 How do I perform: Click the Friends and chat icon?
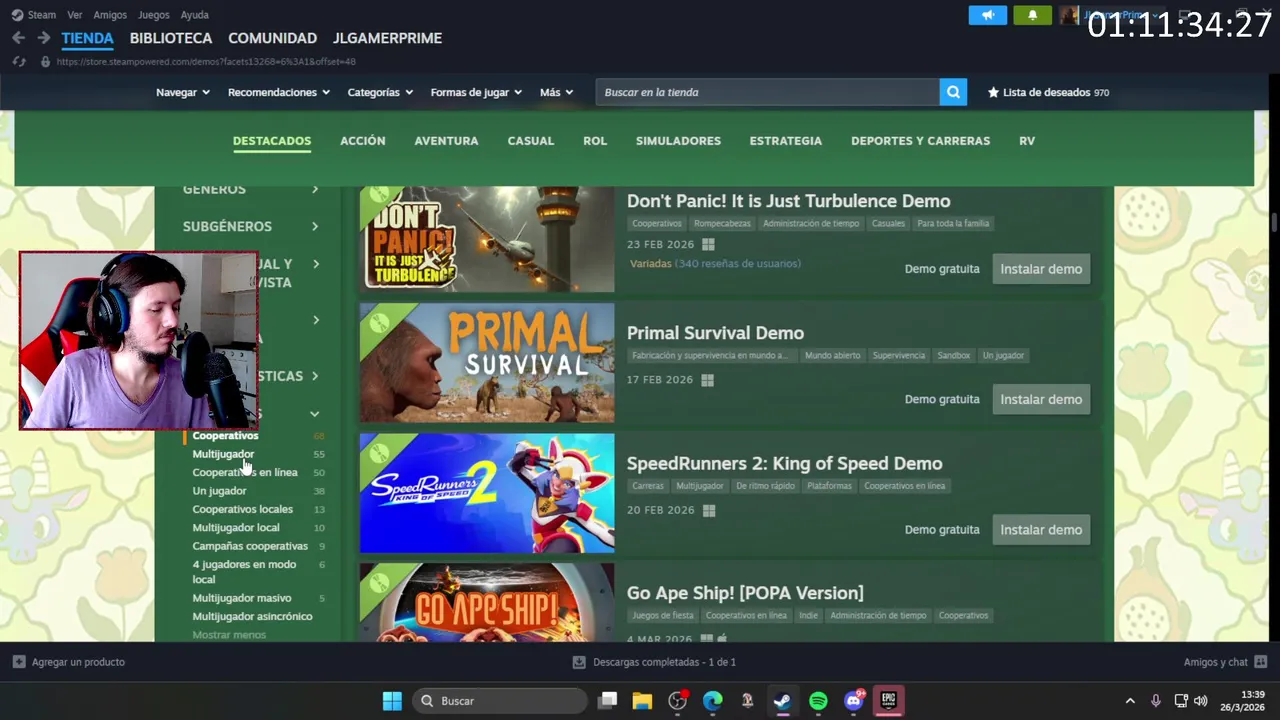coord(1260,662)
